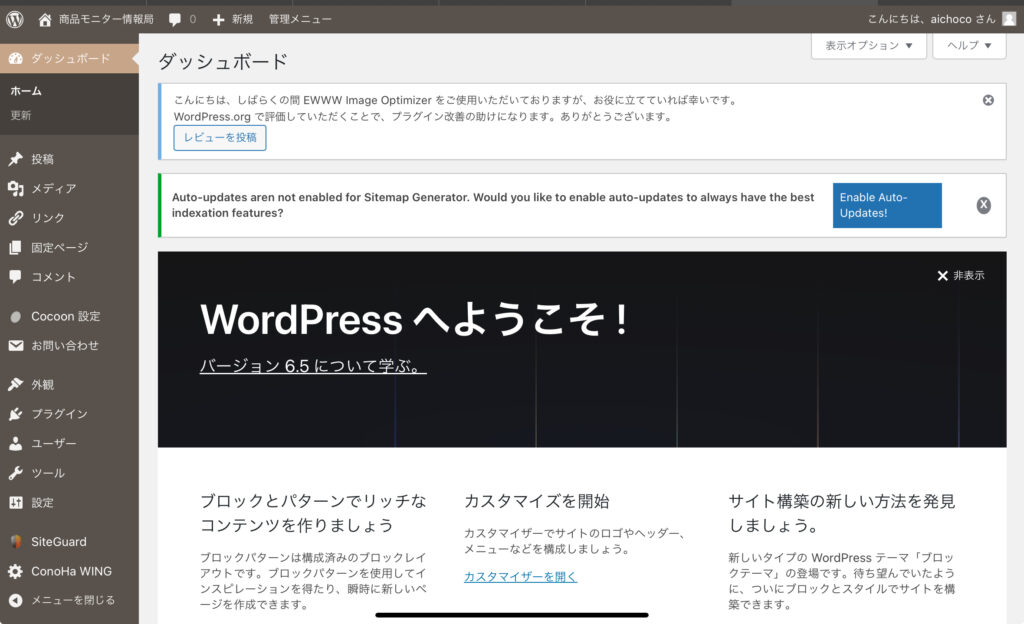Viewport: 1024px width, 624px height.
Task: Open the 固定ページ menu label
Action: point(59,247)
